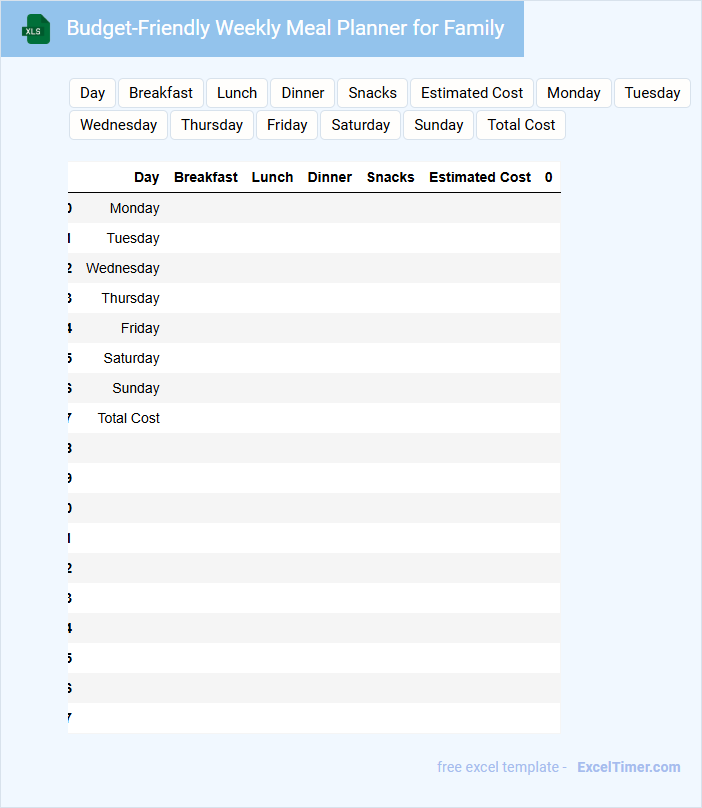
Task: Select the Snacks tag button
Action: pos(372,93)
